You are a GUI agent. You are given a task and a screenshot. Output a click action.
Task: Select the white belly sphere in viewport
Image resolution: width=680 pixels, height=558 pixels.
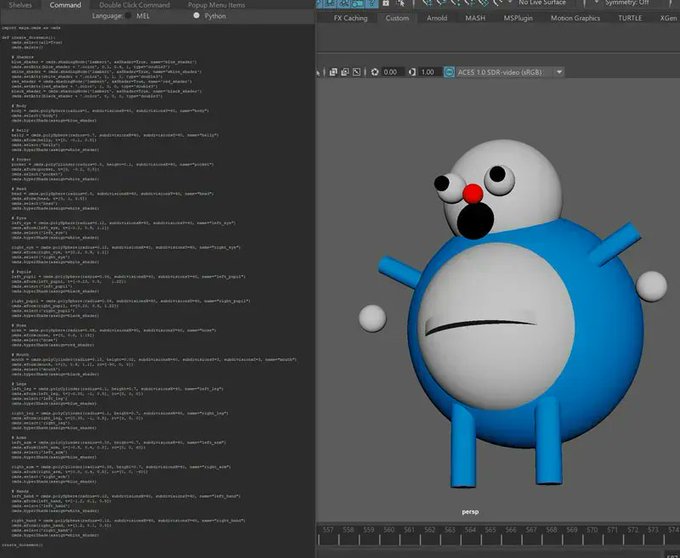tap(497, 326)
